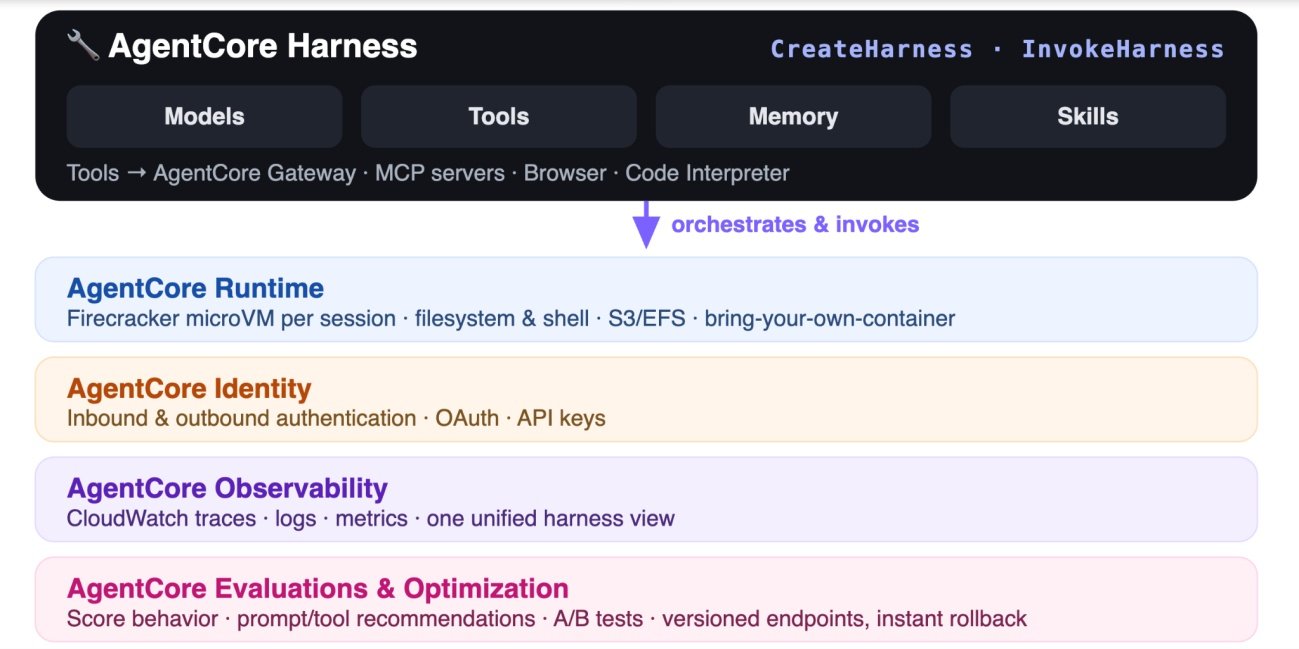Viewport: 1299px width, 649px height.
Task: Click the CreateHarness code label
Action: (x=871, y=49)
